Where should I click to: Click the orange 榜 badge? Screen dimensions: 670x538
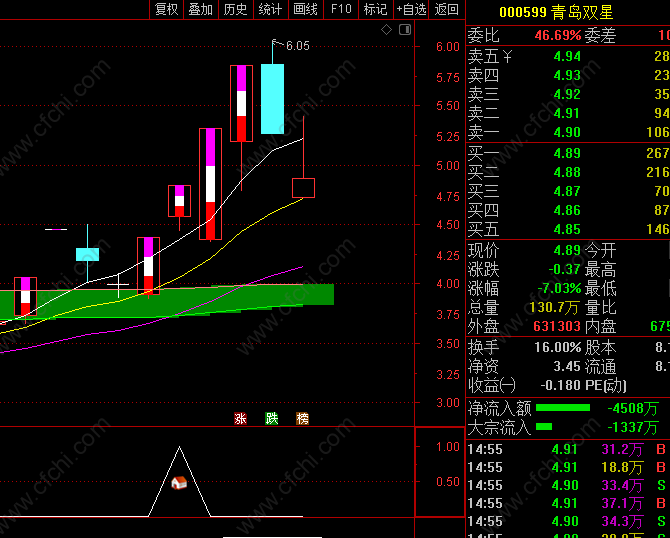pos(303,418)
